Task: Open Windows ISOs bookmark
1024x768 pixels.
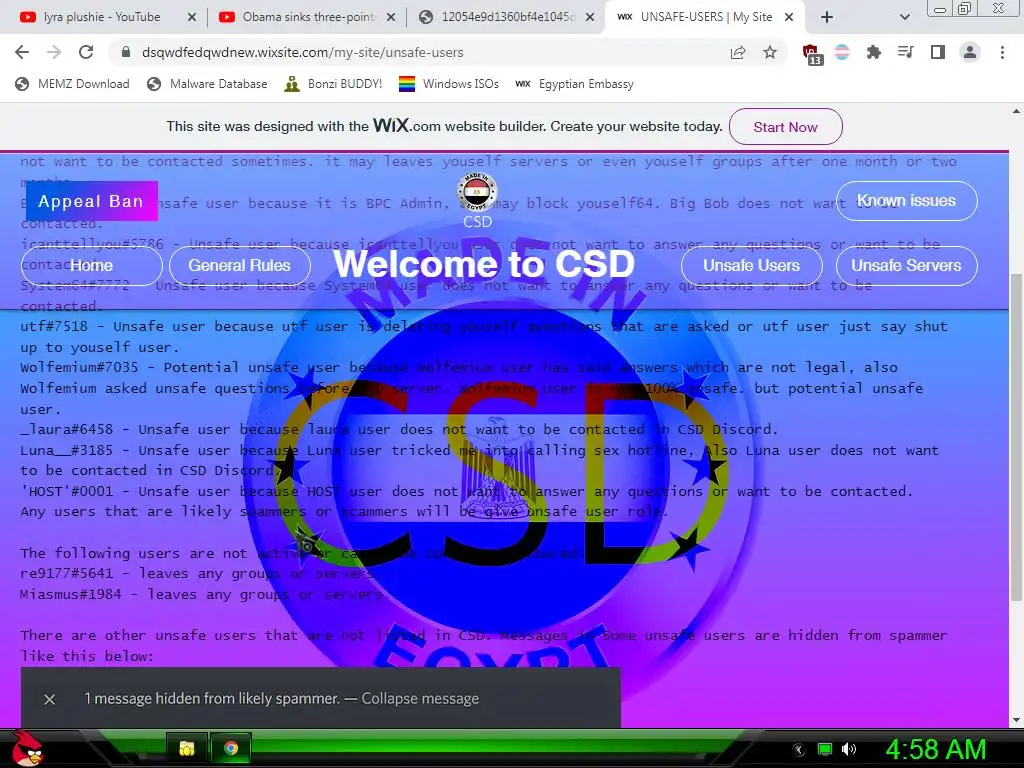Action: [449, 84]
